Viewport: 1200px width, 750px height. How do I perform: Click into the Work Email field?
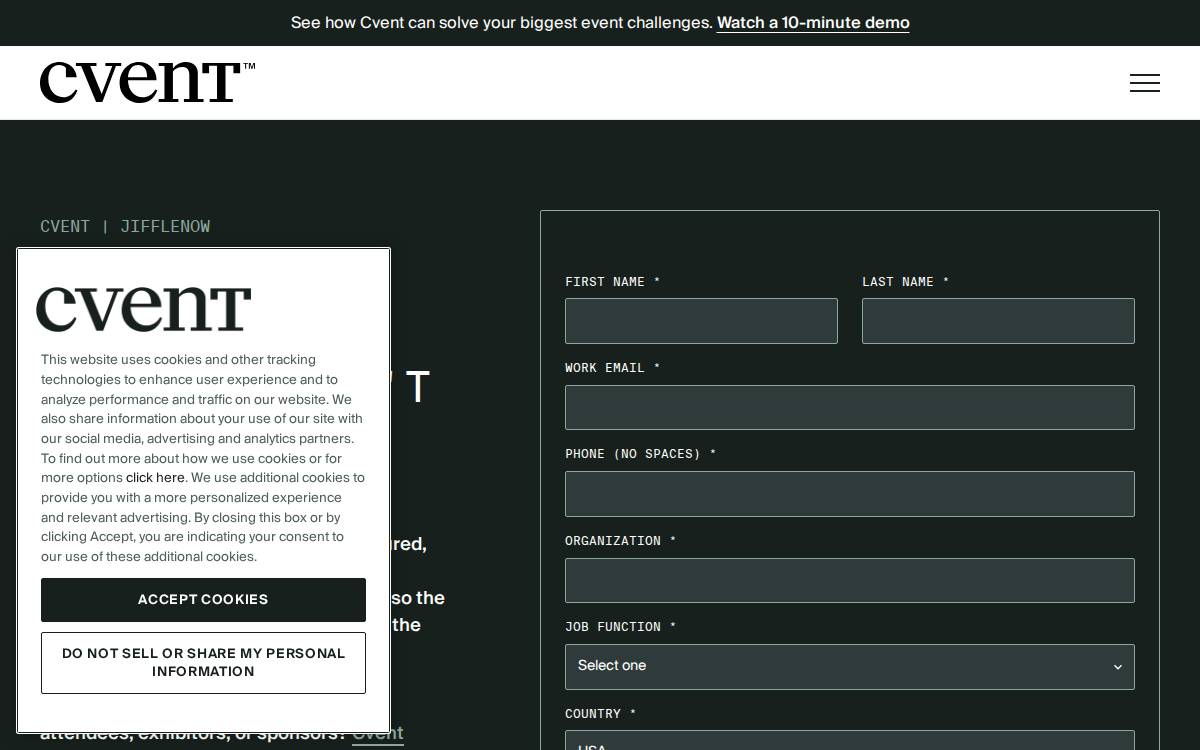click(850, 408)
